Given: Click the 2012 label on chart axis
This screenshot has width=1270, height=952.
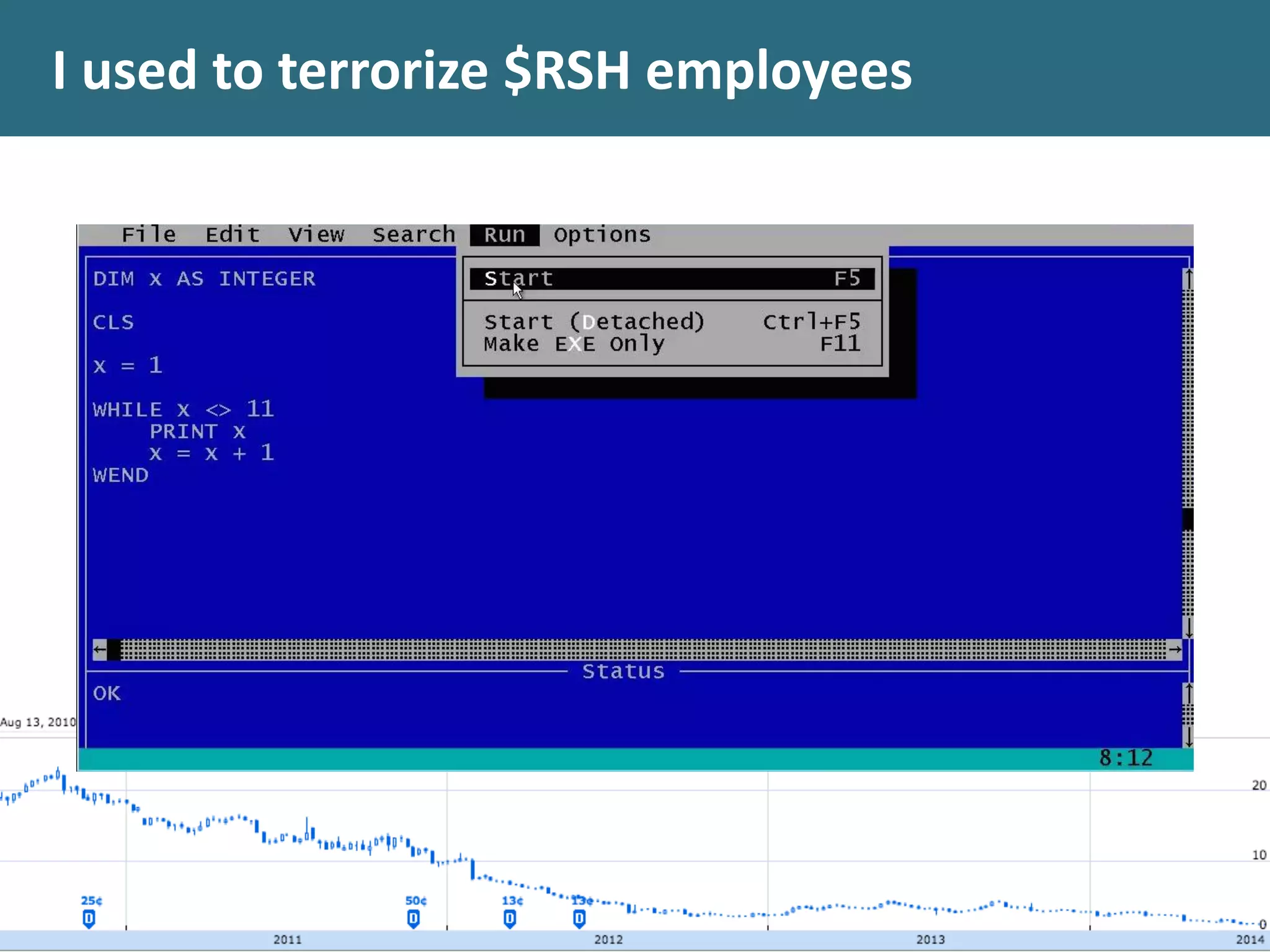Looking at the screenshot, I should coord(608,940).
